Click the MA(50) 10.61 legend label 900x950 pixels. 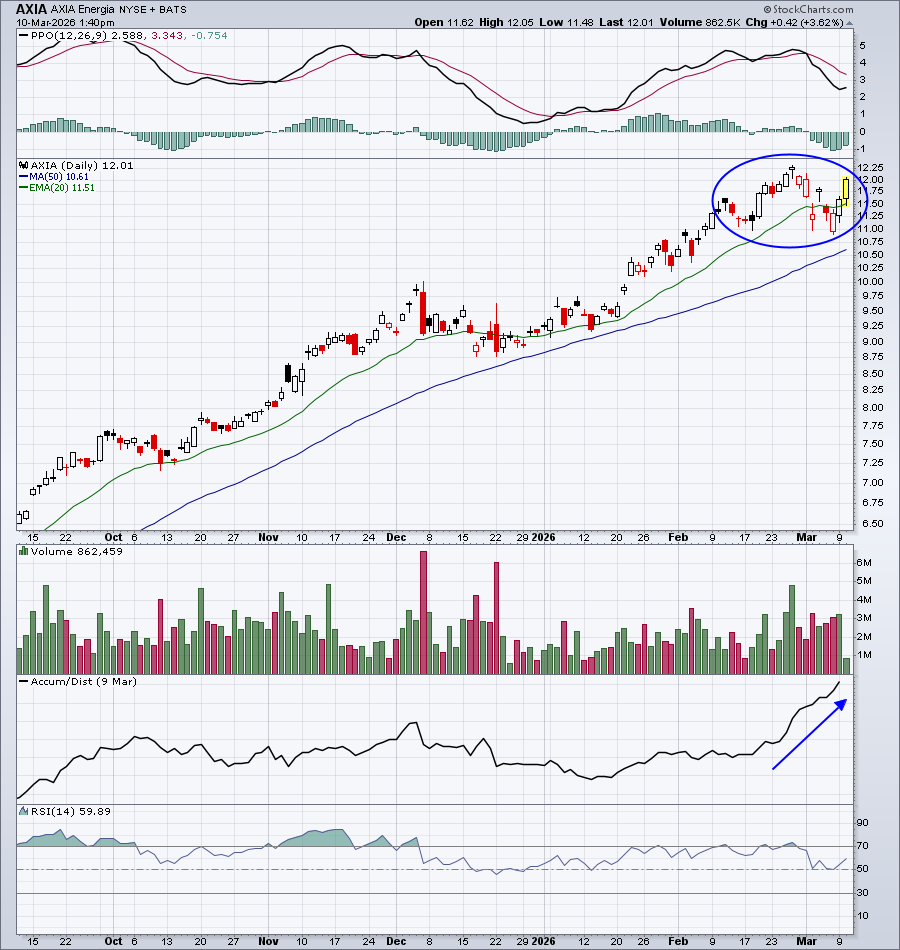click(59, 177)
